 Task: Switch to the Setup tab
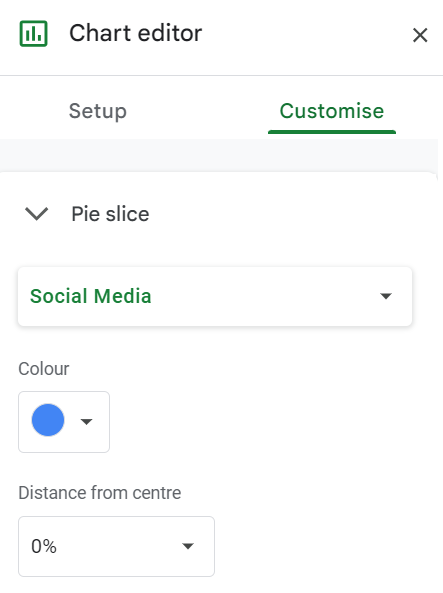pyautogui.click(x=98, y=111)
